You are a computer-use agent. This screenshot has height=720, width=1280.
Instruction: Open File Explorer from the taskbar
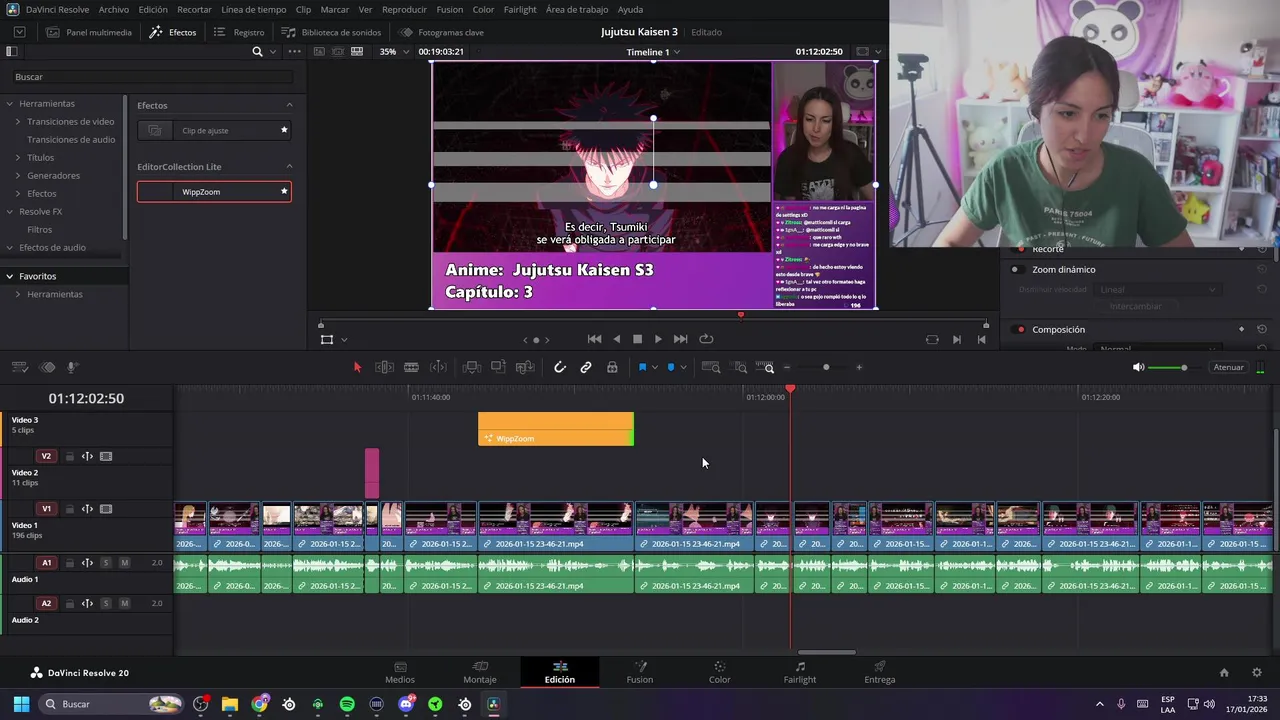click(230, 704)
